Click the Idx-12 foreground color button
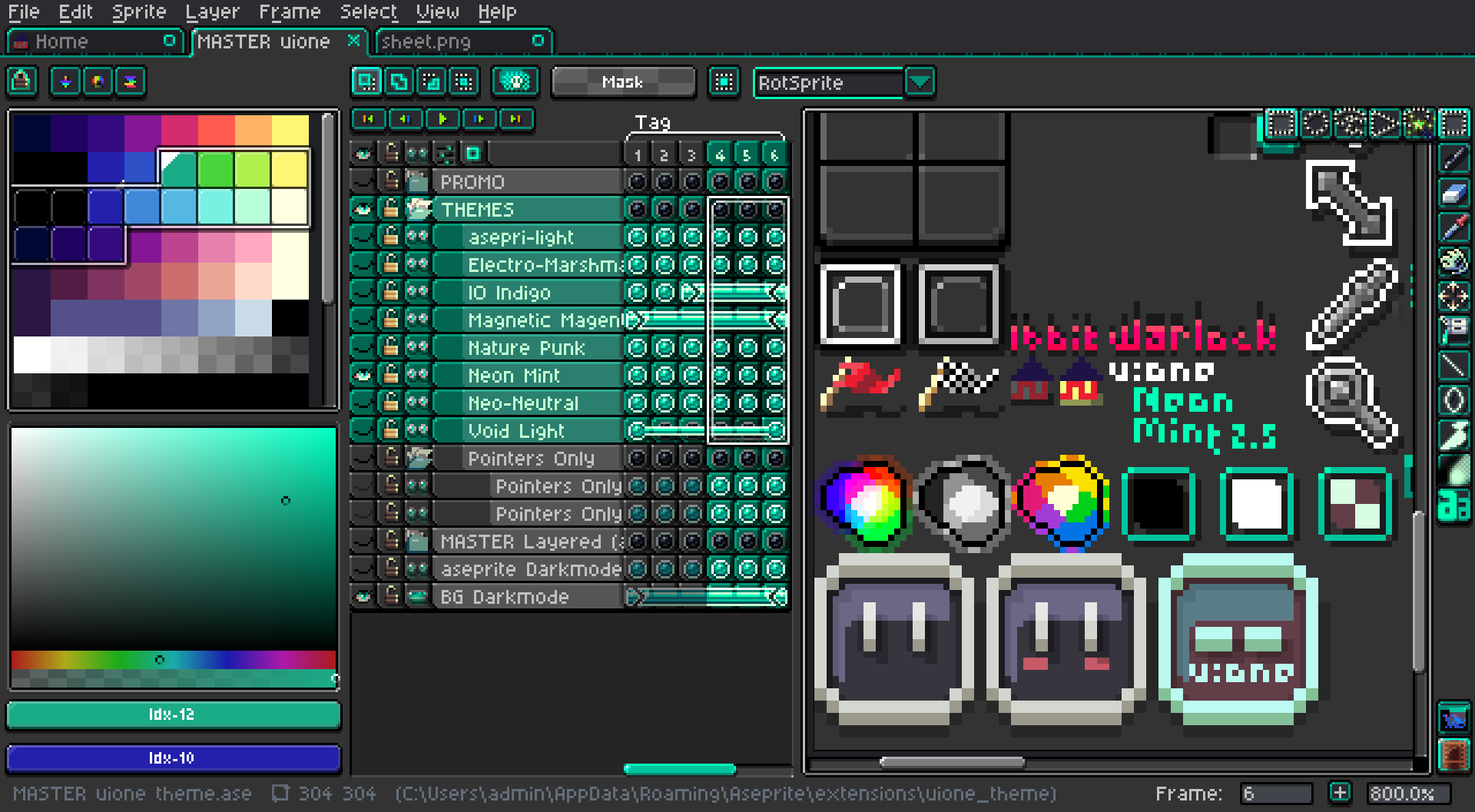Viewport: 1475px width, 812px height. tap(173, 714)
